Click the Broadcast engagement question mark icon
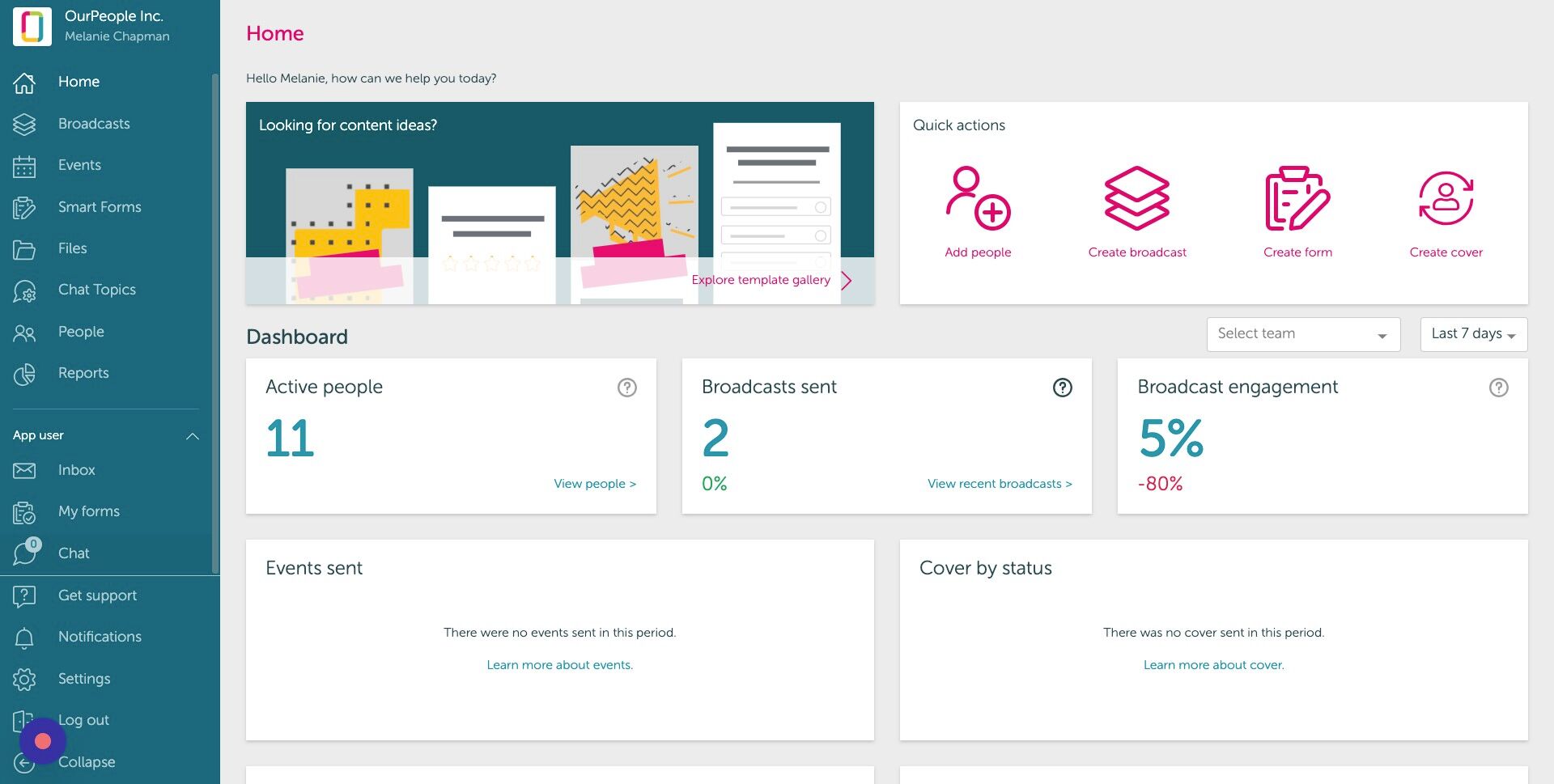Image resolution: width=1554 pixels, height=784 pixels. (1499, 388)
